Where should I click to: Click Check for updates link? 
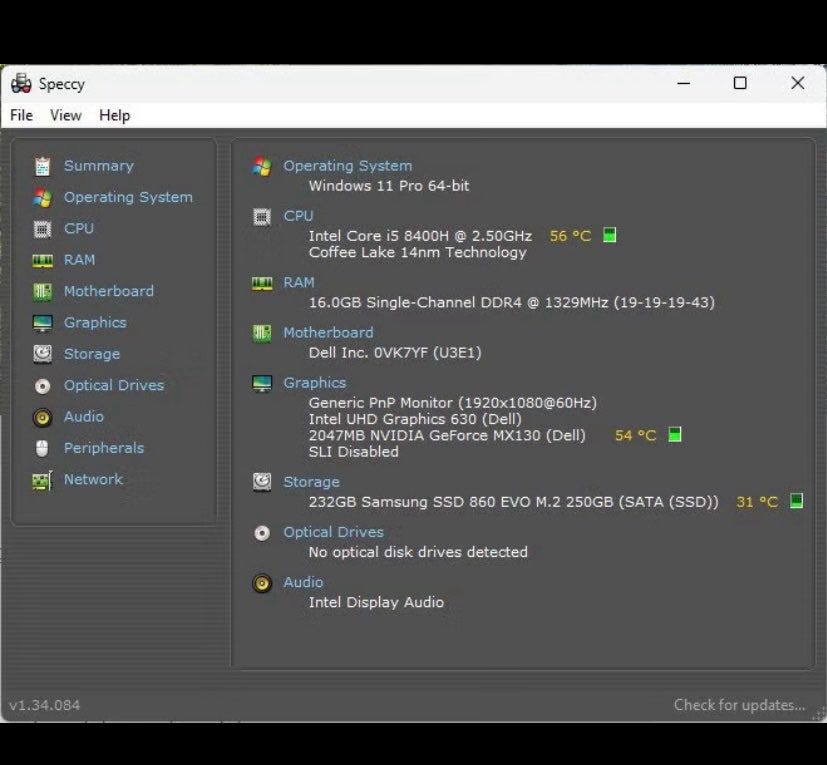739,705
